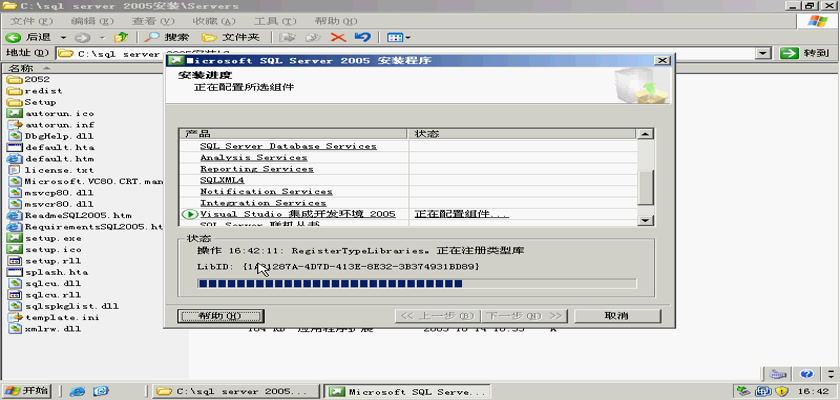
Task: Select the redist folder icon
Action: (x=15, y=90)
